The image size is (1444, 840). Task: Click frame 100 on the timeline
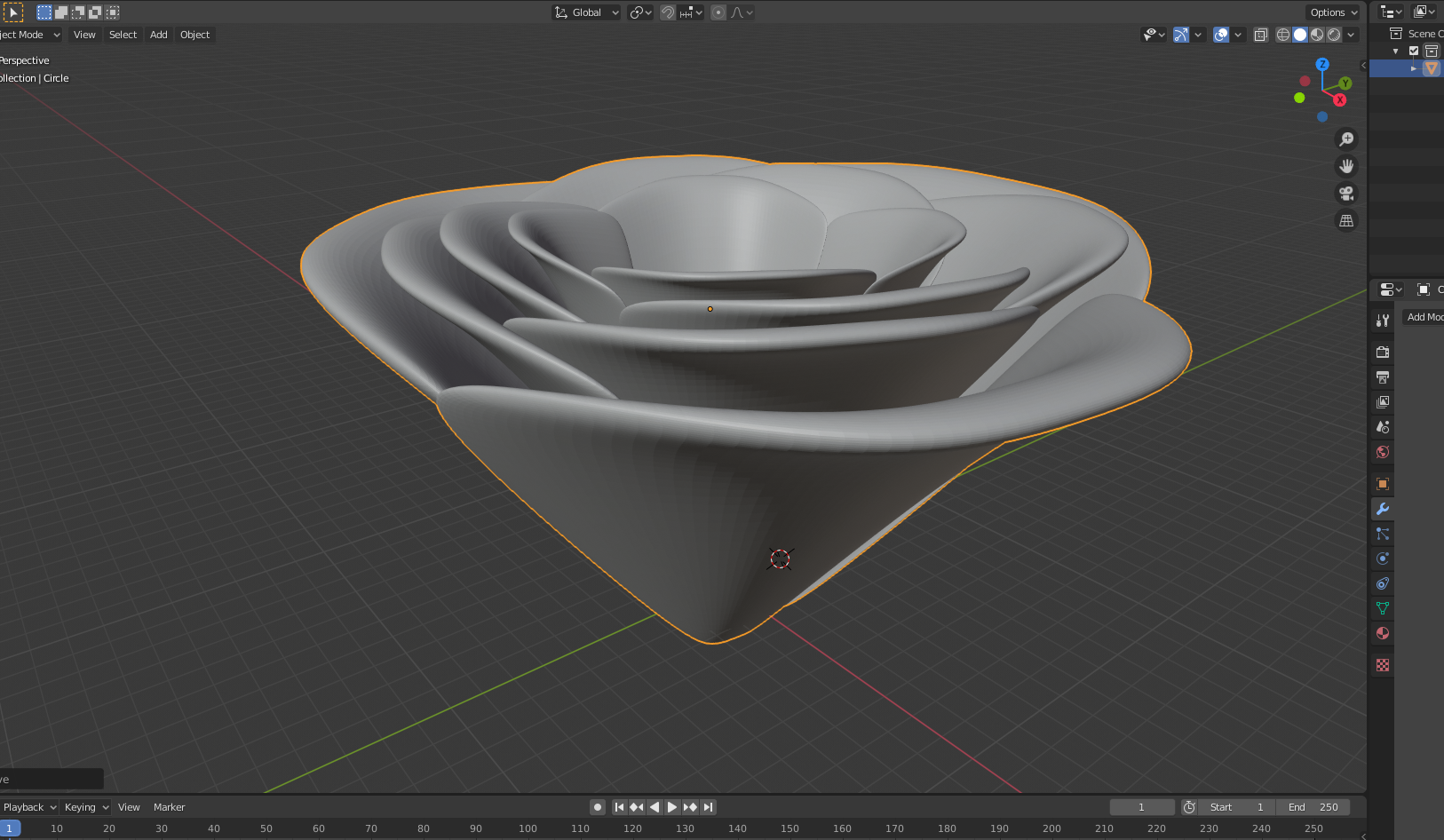point(528,828)
